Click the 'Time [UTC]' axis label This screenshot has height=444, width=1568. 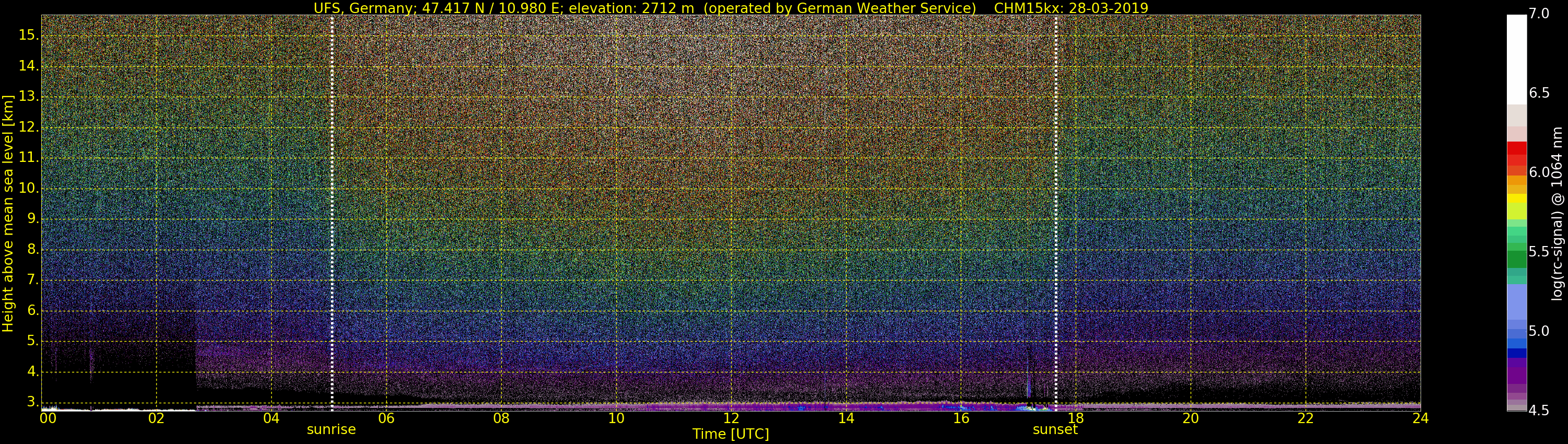coord(731,434)
